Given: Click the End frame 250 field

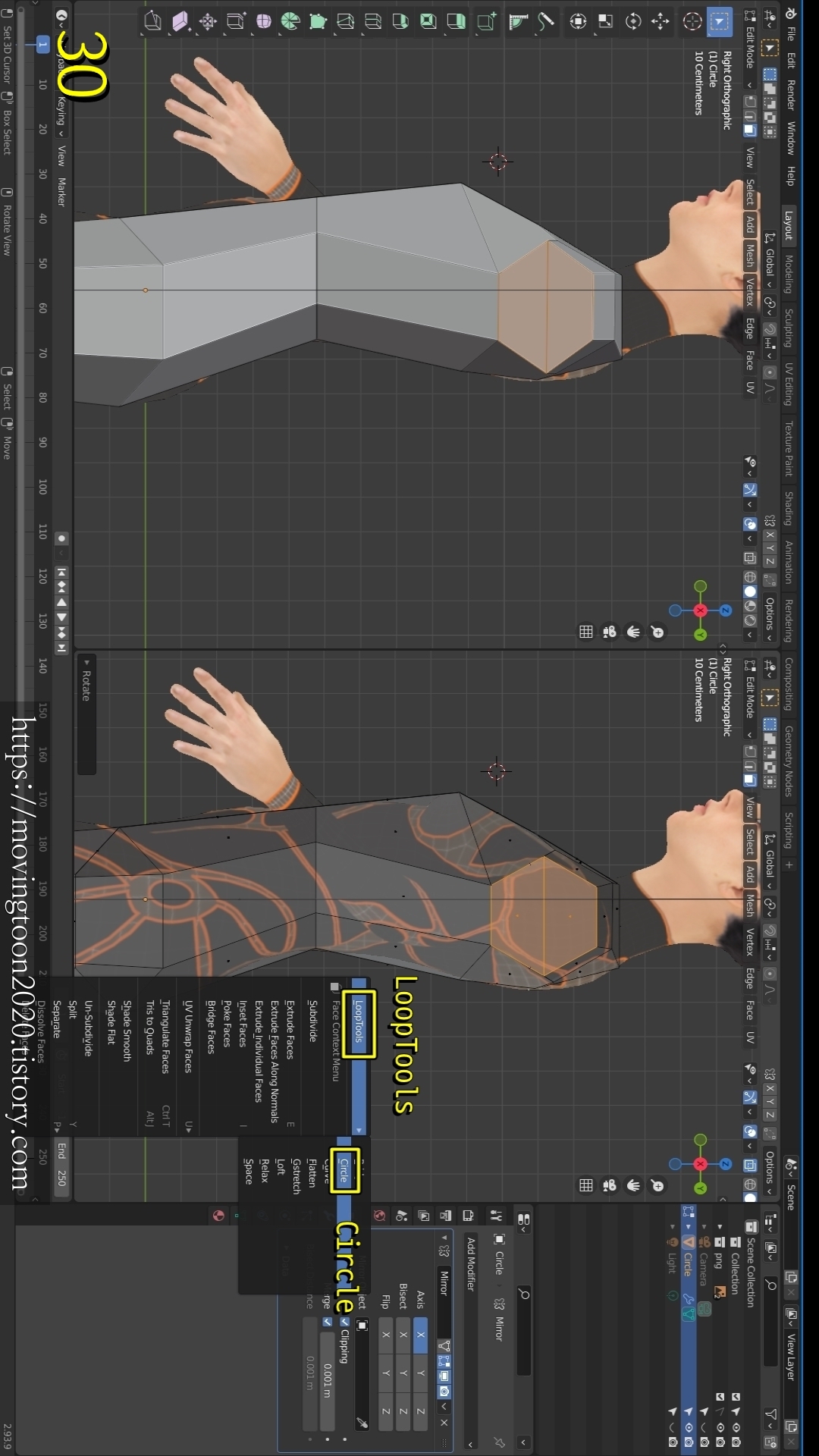Looking at the screenshot, I should tap(61, 1166).
